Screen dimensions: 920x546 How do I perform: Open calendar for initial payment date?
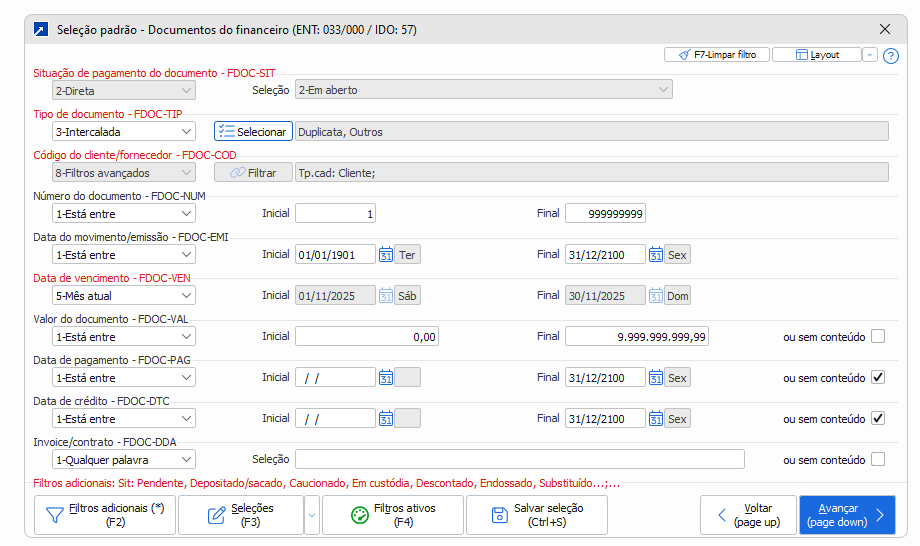pos(386,378)
